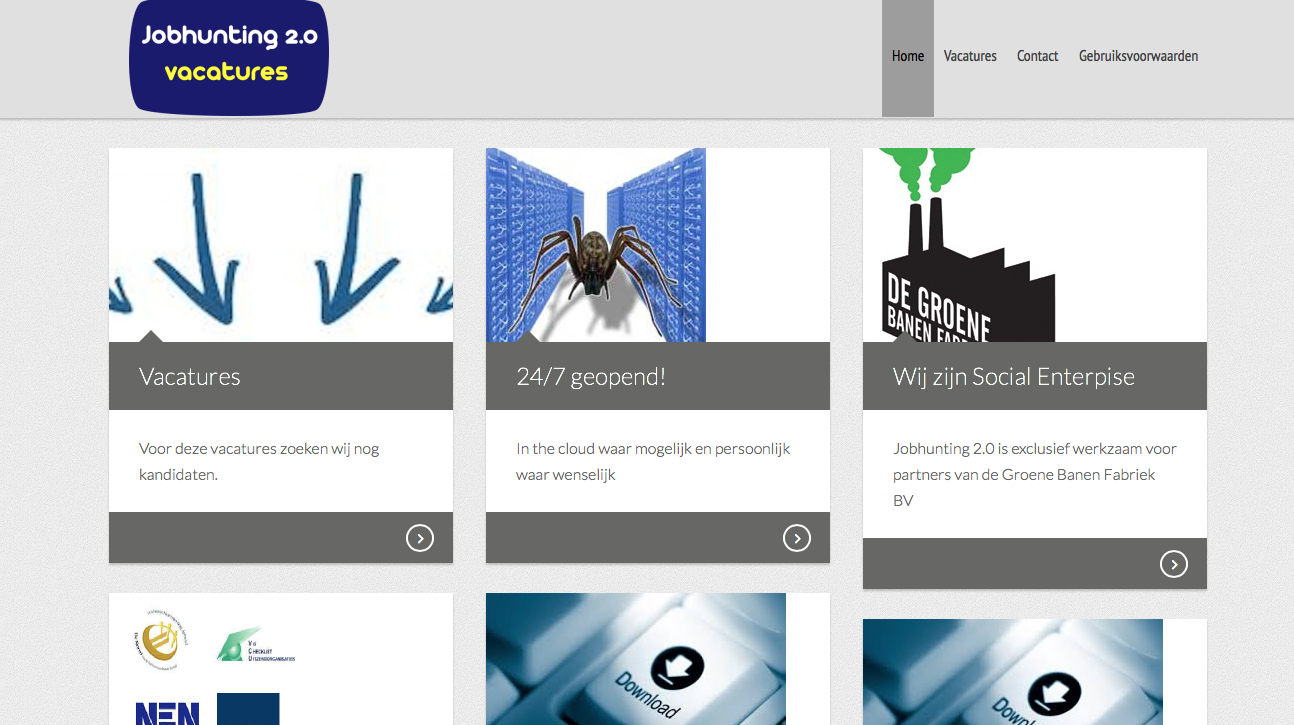1294x725 pixels.
Task: Click the green checklist certification logo
Action: 255,645
